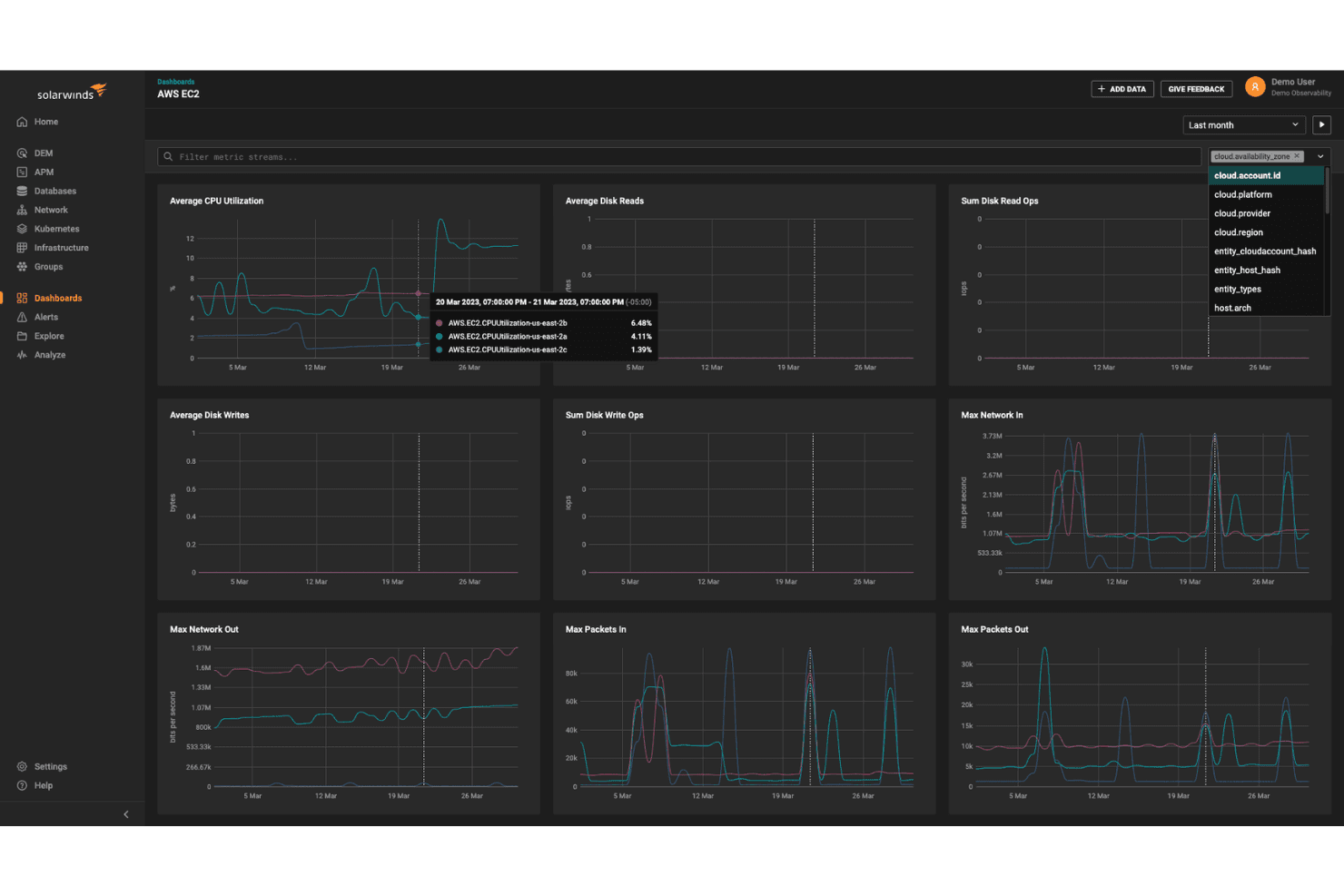Click the Max Network In chart title
1344x896 pixels.
(x=992, y=416)
